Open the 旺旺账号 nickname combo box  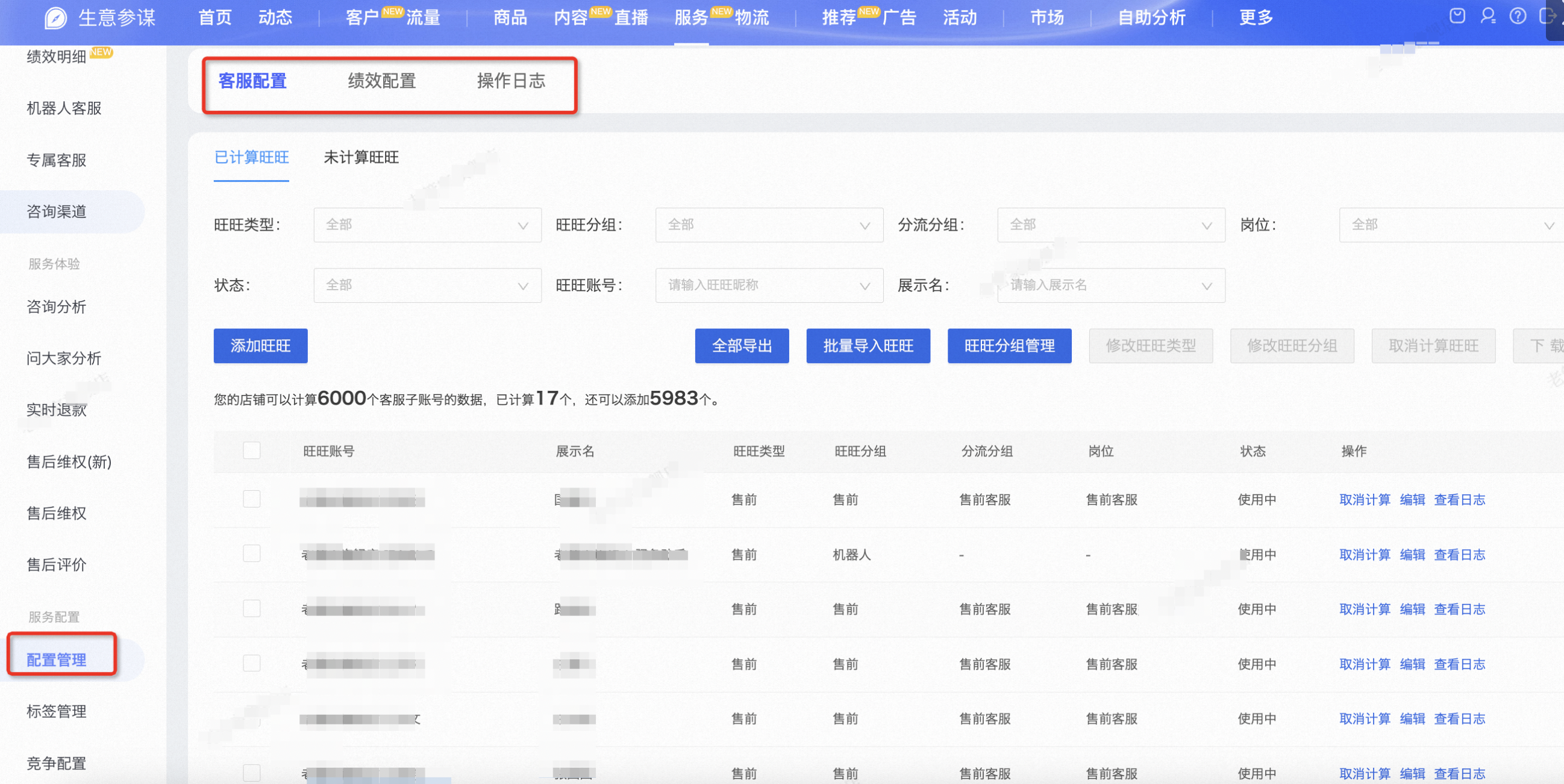click(x=769, y=285)
